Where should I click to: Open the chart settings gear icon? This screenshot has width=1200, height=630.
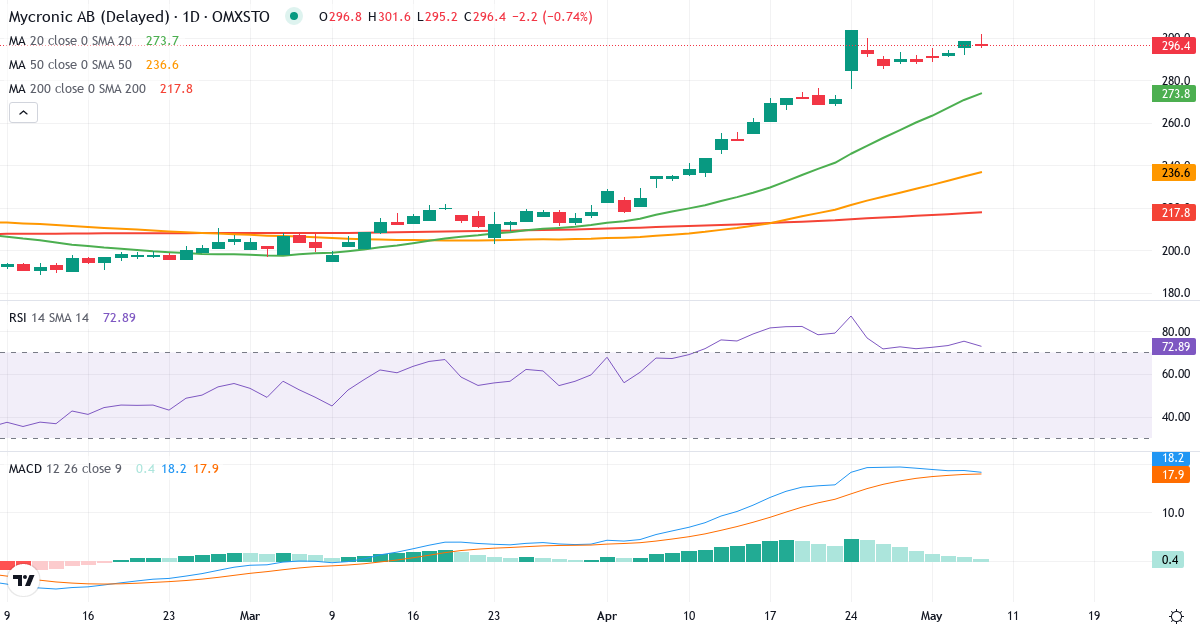(x=1176, y=615)
